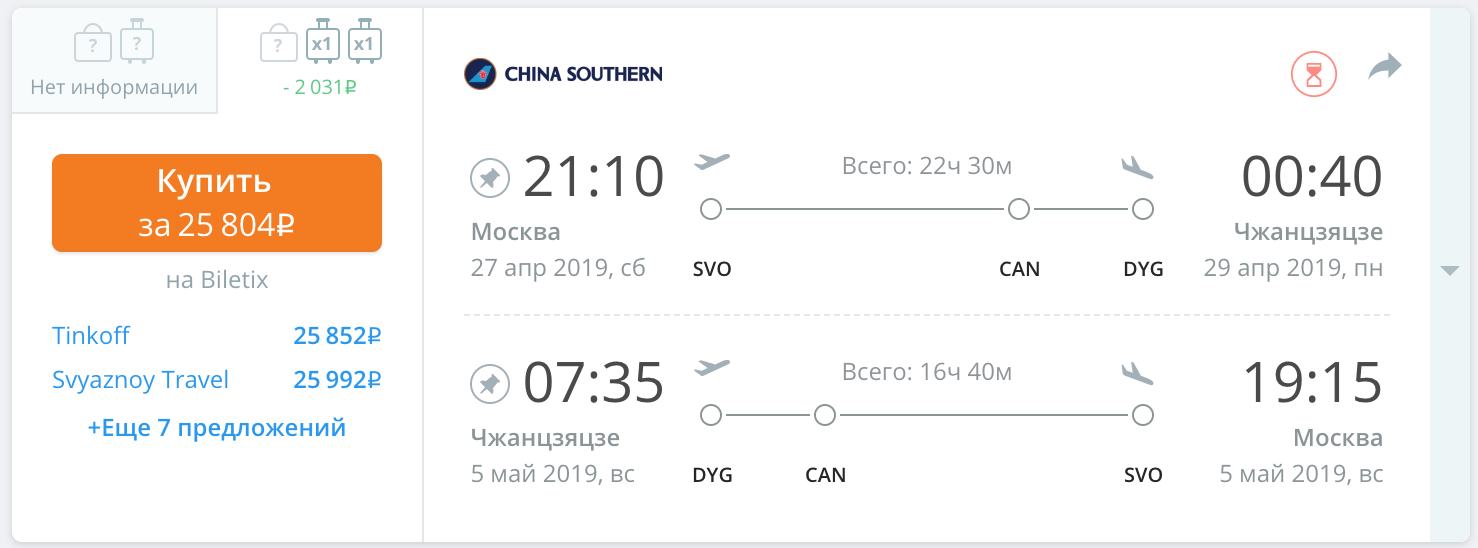
Task: Click the hourglass expiring-ticket icon
Action: tap(1314, 74)
